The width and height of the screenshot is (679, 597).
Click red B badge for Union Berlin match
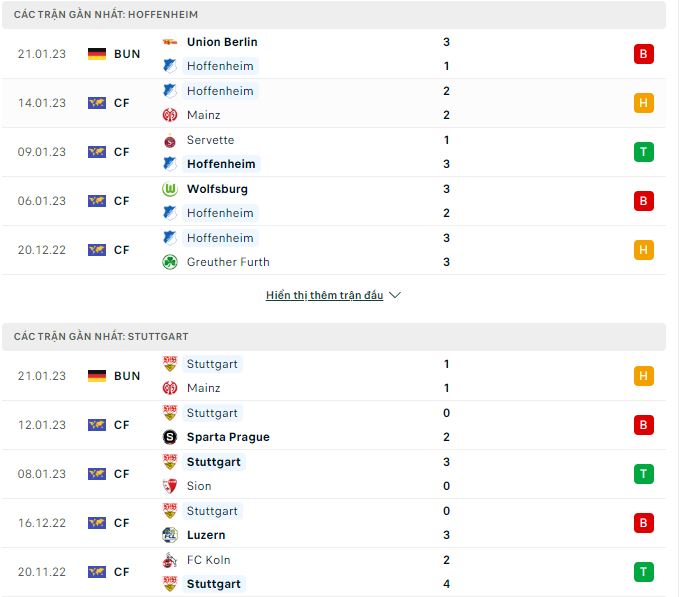click(643, 54)
